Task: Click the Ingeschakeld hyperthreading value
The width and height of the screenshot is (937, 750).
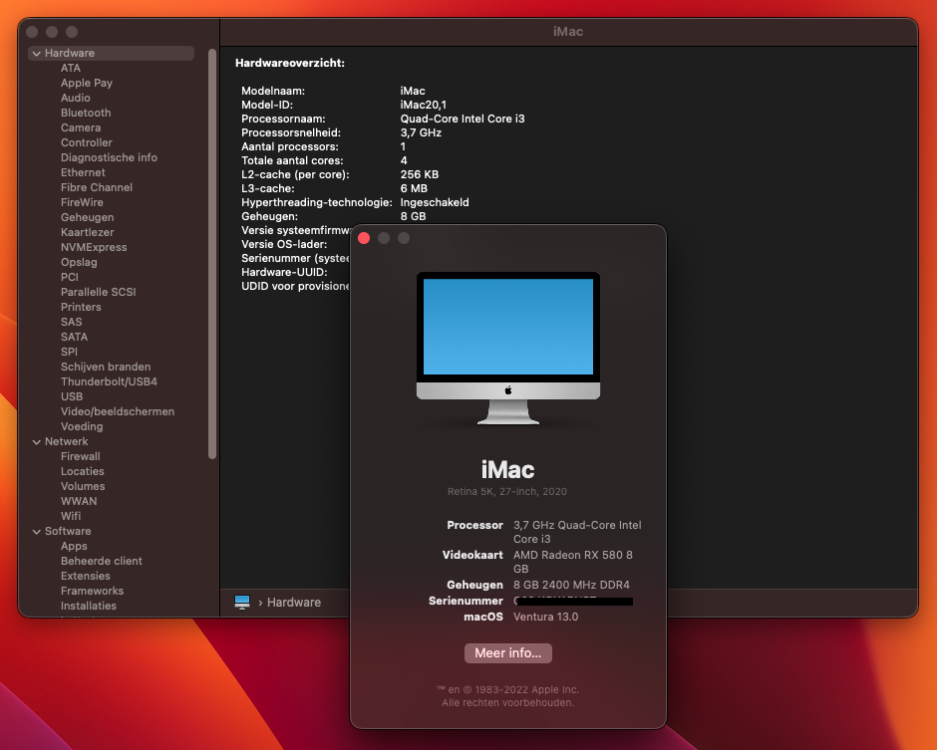Action: [434, 203]
